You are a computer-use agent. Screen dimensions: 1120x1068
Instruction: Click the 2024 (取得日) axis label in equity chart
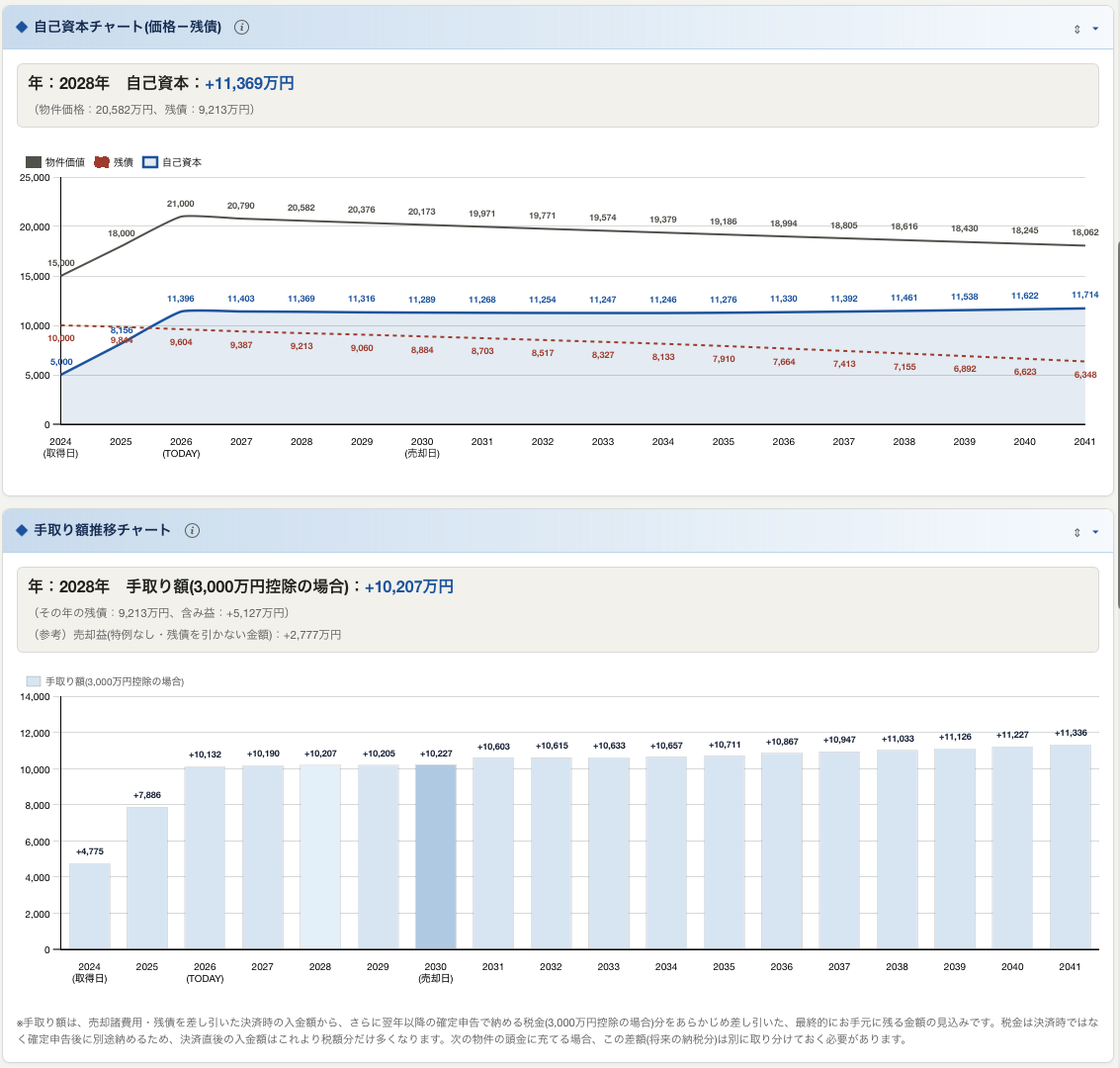[60, 447]
